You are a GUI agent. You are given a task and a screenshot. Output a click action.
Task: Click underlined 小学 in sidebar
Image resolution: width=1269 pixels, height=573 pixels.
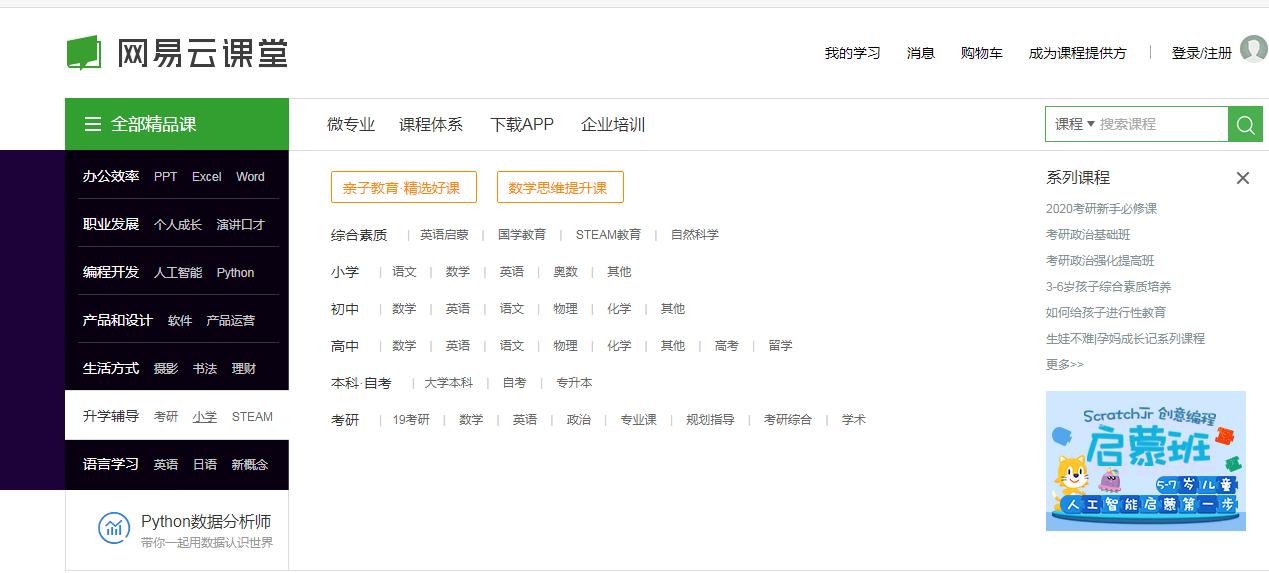pyautogui.click(x=205, y=417)
